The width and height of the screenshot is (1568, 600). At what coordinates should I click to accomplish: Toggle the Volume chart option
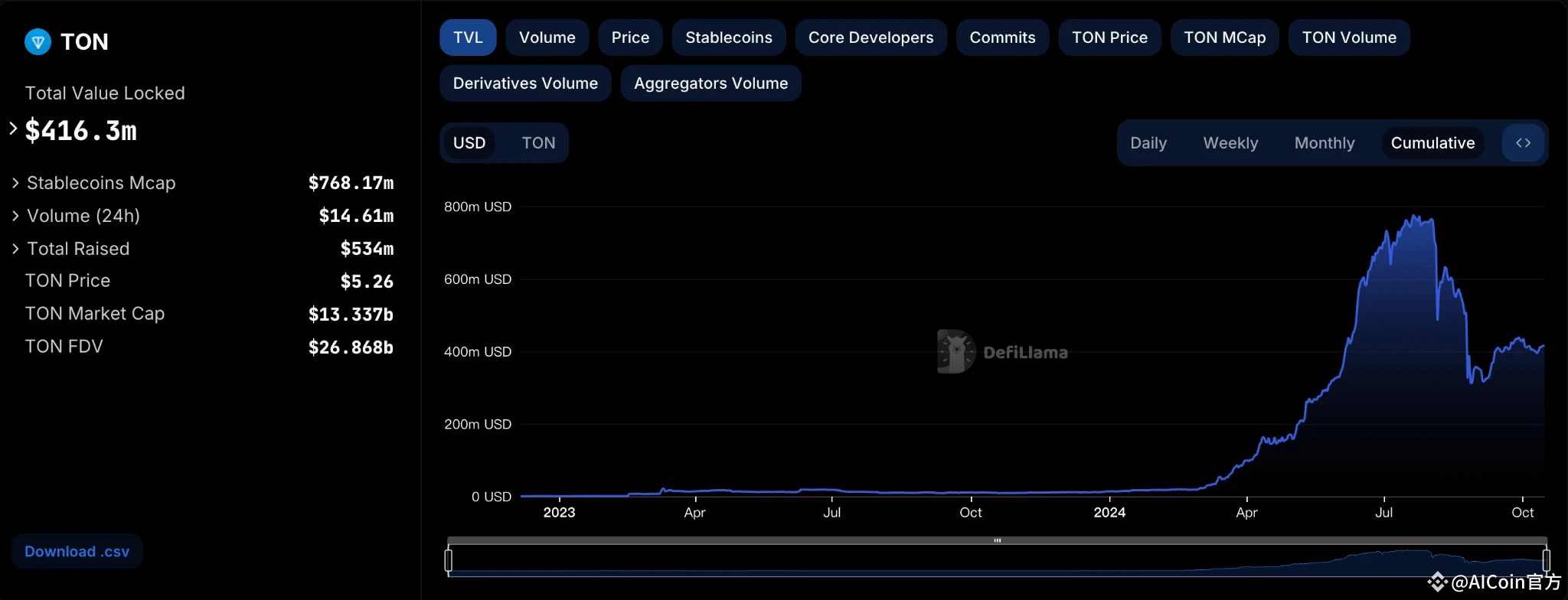coord(547,37)
